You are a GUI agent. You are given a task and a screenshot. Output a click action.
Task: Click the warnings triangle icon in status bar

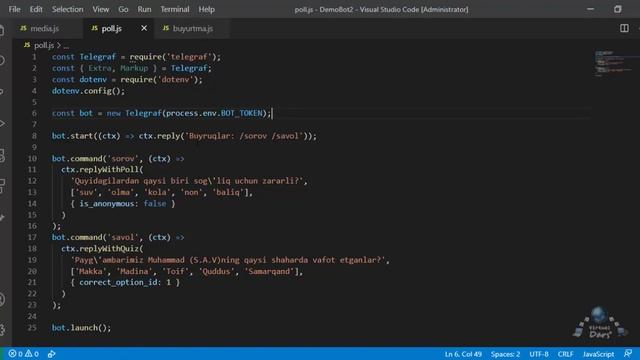pos(29,354)
